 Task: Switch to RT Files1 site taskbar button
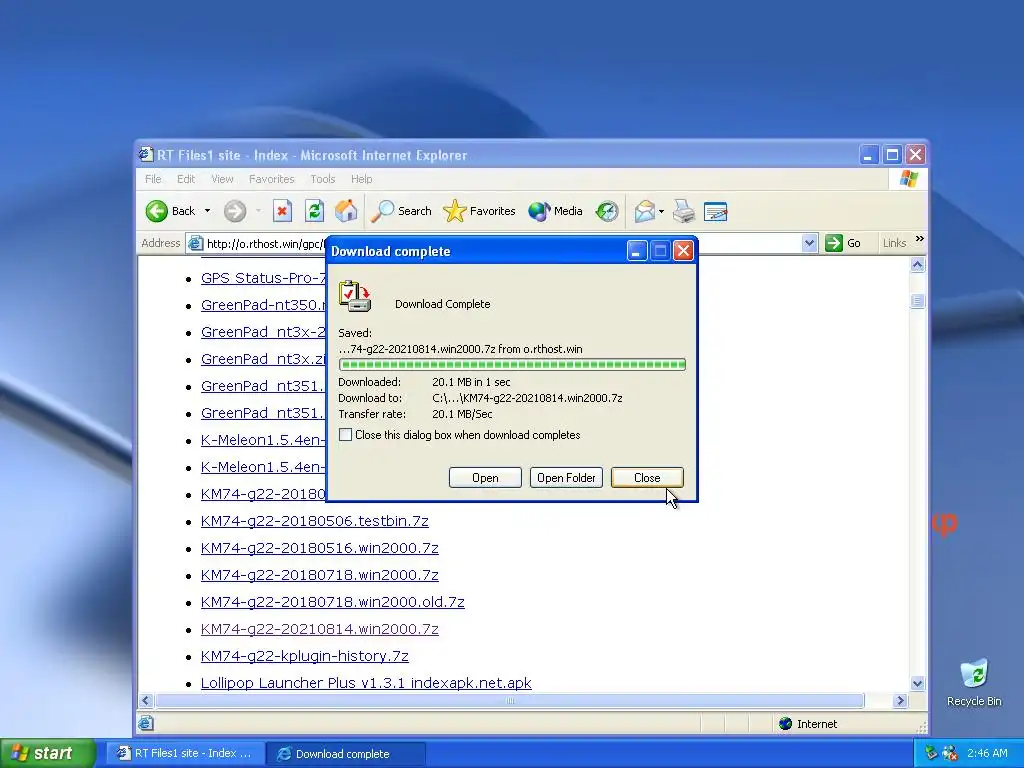[184, 753]
